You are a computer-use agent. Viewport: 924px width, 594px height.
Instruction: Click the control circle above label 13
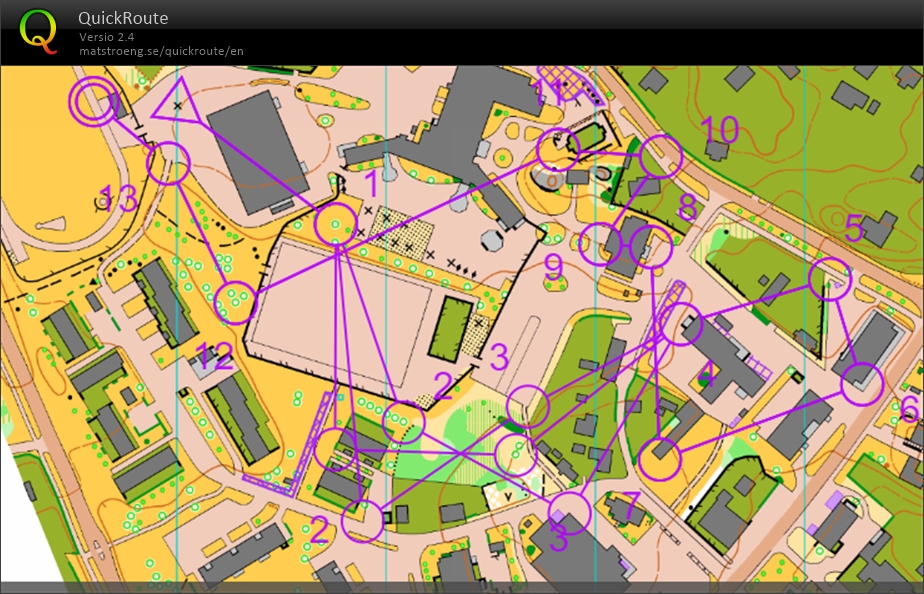[x=169, y=163]
